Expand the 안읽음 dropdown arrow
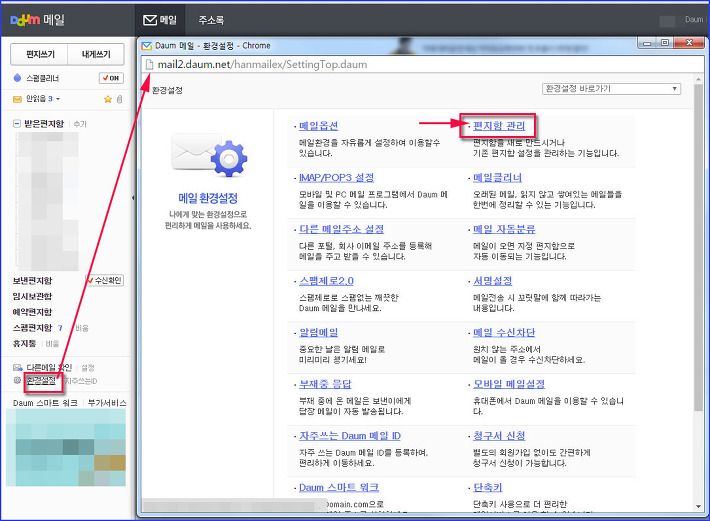The image size is (710, 521). [x=58, y=99]
